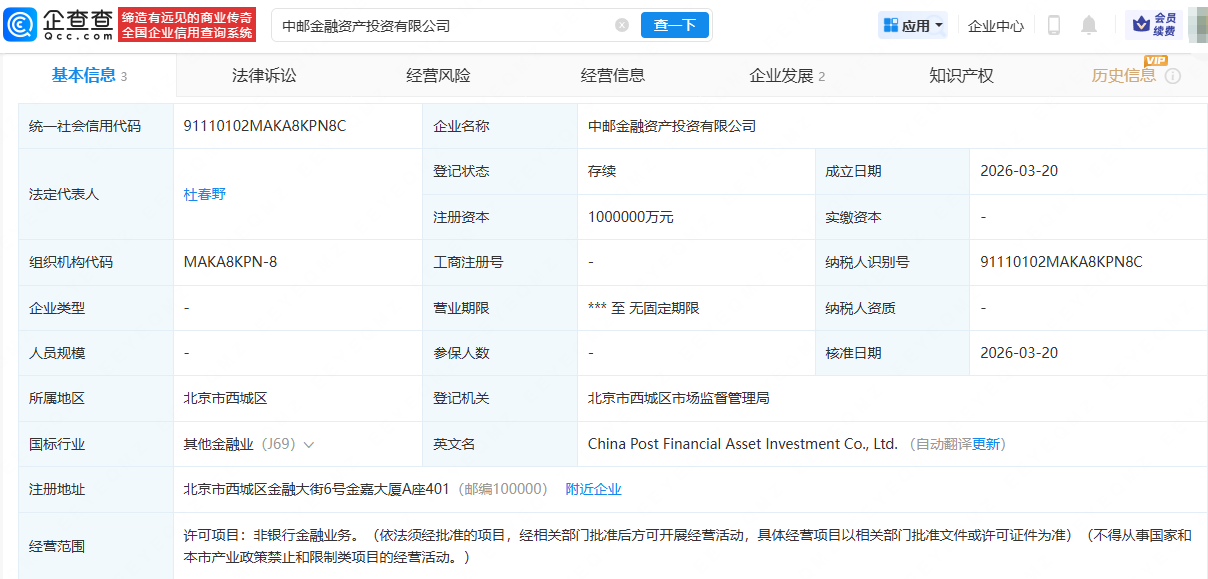Click the 纳税人资质 label
Screen dimensions: 1208x579
click(x=860, y=308)
